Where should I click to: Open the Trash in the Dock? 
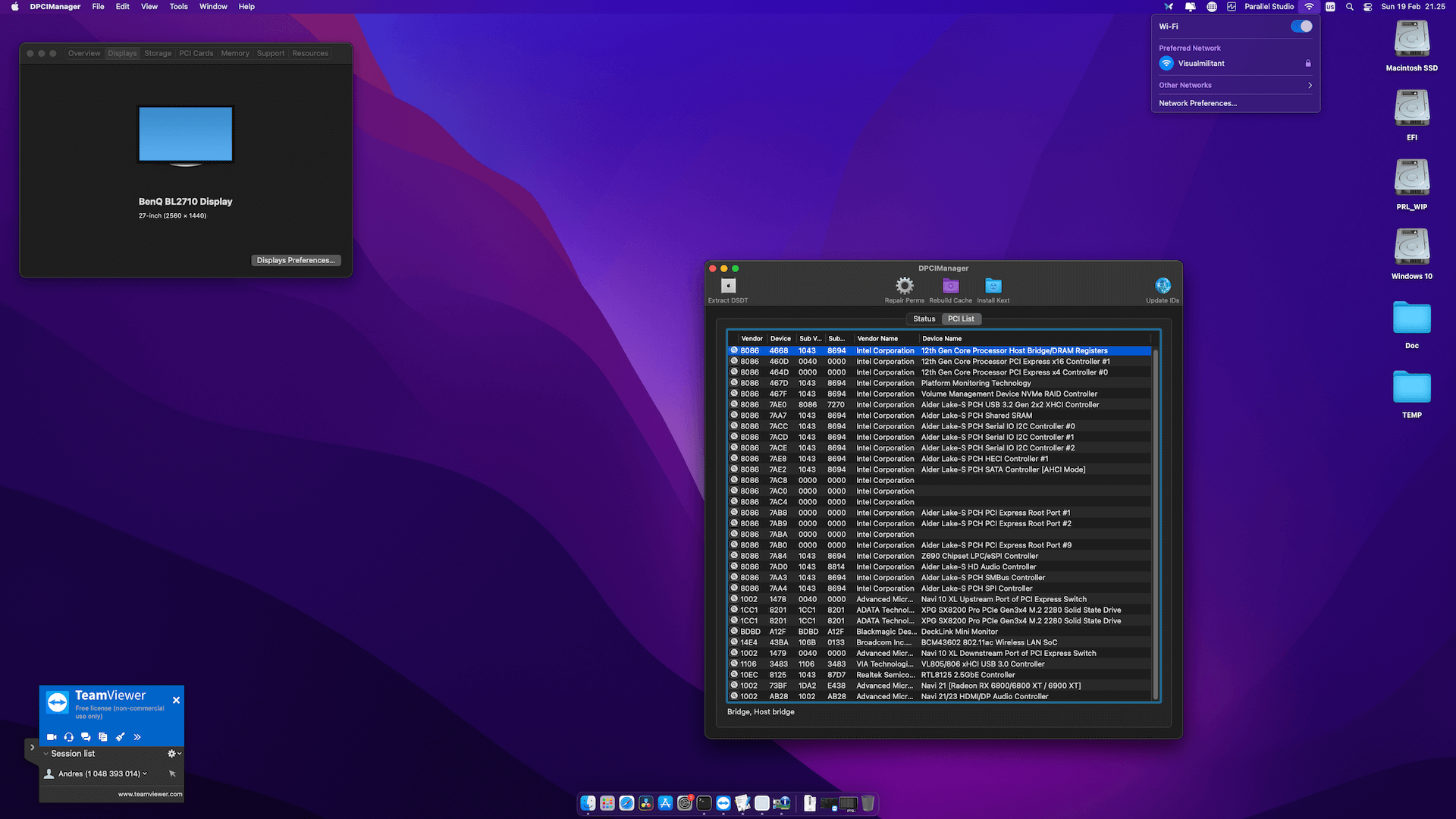click(868, 803)
